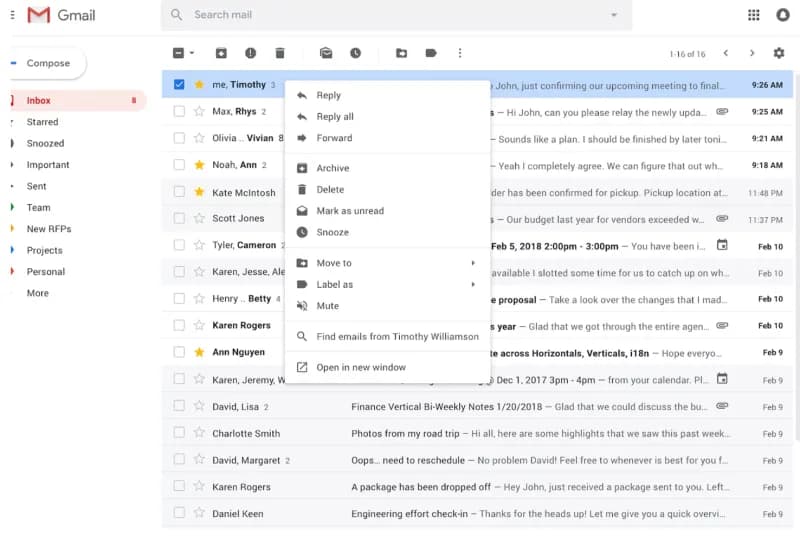Image resolution: width=800 pixels, height=536 pixels.
Task: Click the Delete trash icon in toolbar
Action: 280,53
